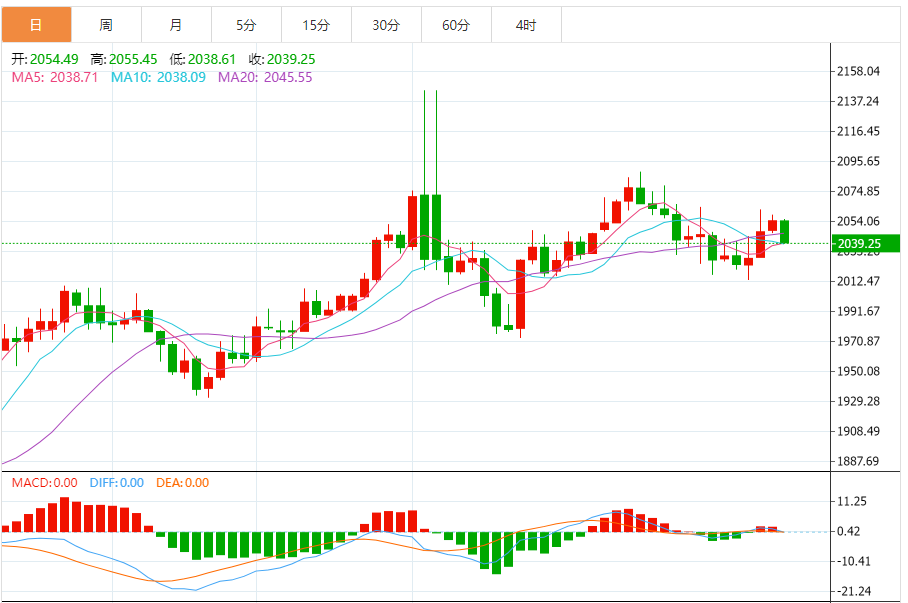Open the 30分 timeframe tab
The height and width of the screenshot is (603, 908).
(387, 25)
